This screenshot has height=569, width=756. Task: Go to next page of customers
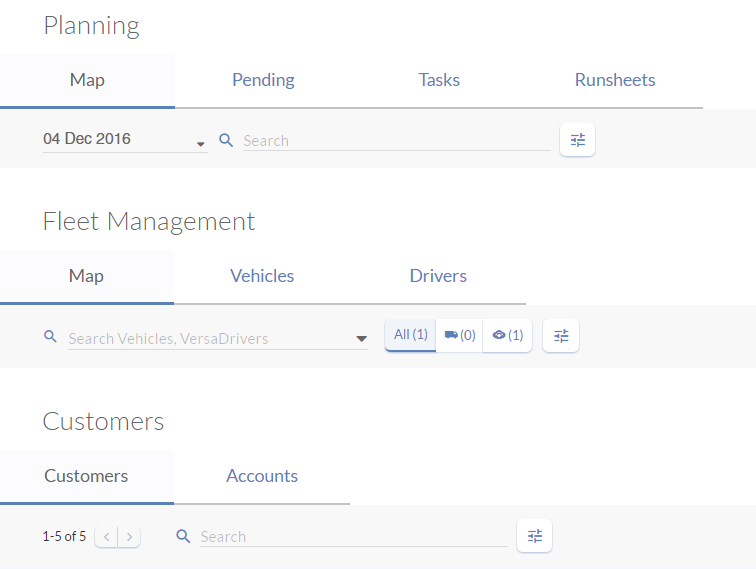(130, 537)
